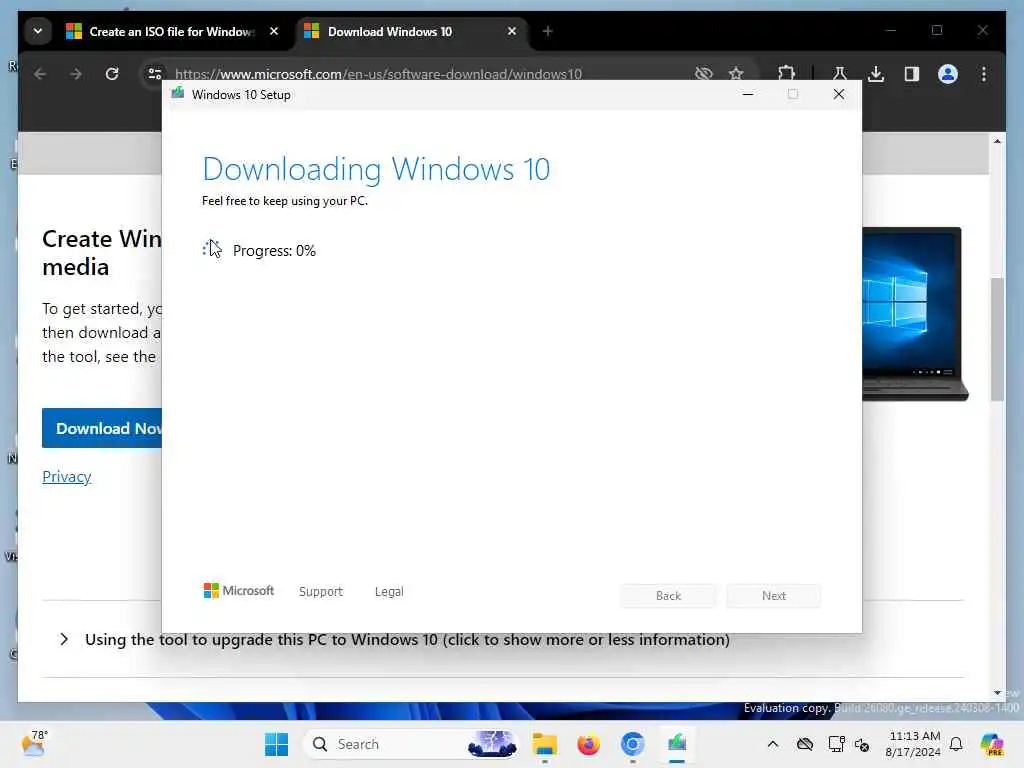The image size is (1024, 768).
Task: Open the browser extensions puzzle icon
Action: pyautogui.click(x=786, y=74)
